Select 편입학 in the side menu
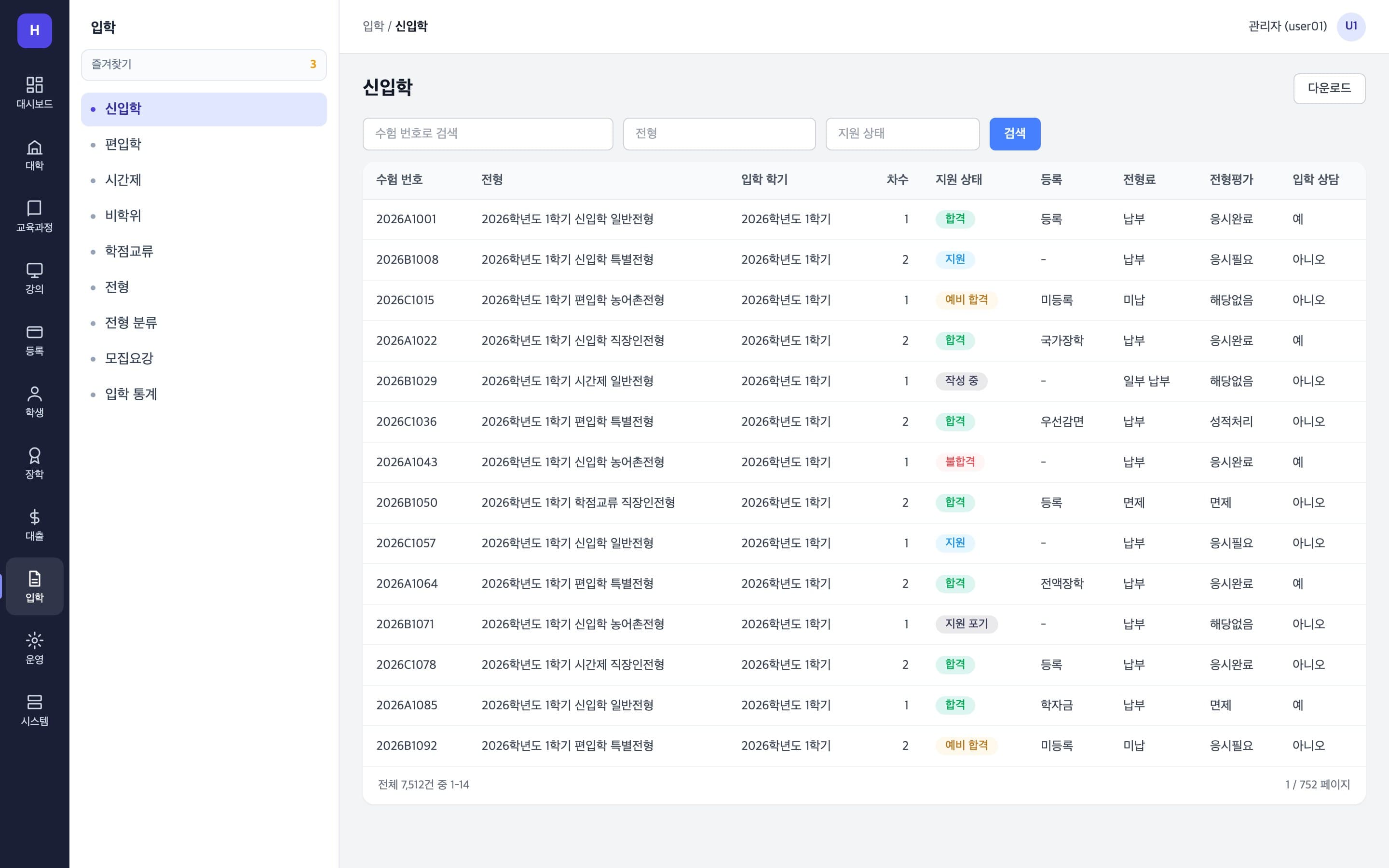 pyautogui.click(x=204, y=145)
